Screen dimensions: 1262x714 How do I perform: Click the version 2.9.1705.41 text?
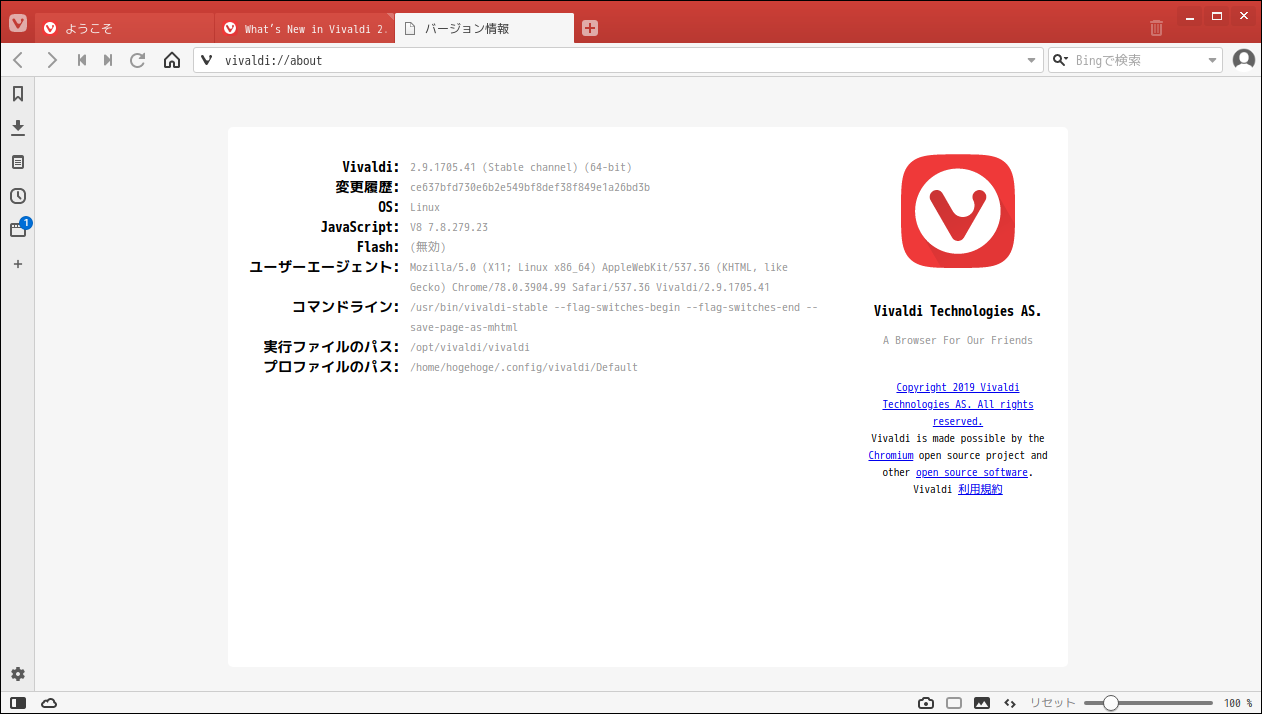(521, 167)
